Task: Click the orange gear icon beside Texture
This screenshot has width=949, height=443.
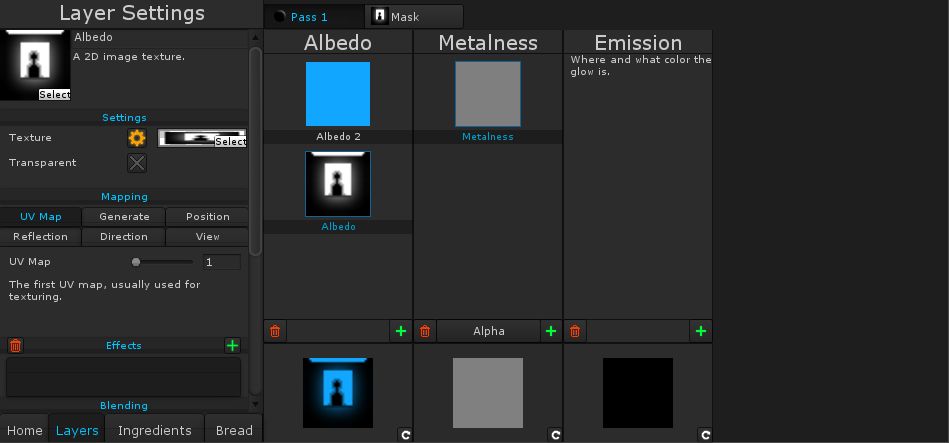Action: (137, 138)
